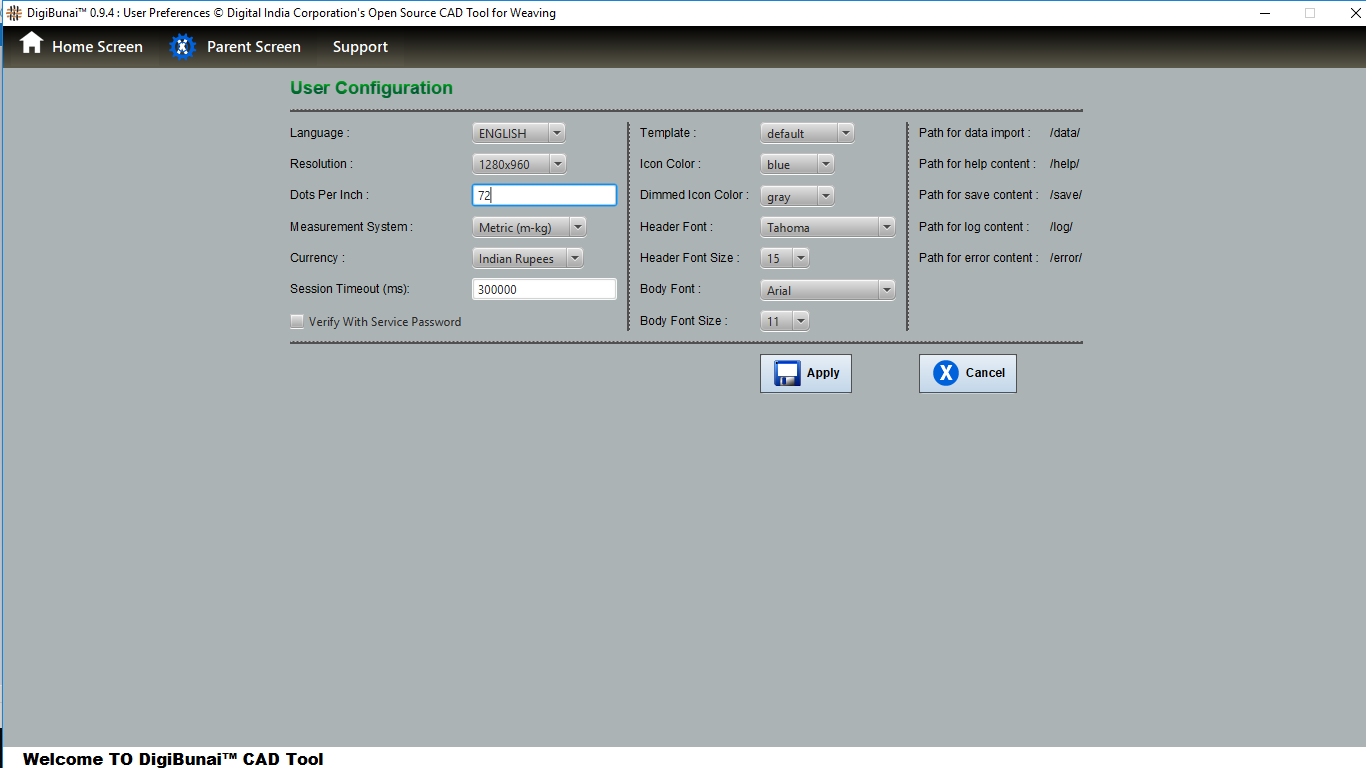1366x768 pixels.
Task: Click the Dots Per Inch input field
Action: [x=544, y=196]
